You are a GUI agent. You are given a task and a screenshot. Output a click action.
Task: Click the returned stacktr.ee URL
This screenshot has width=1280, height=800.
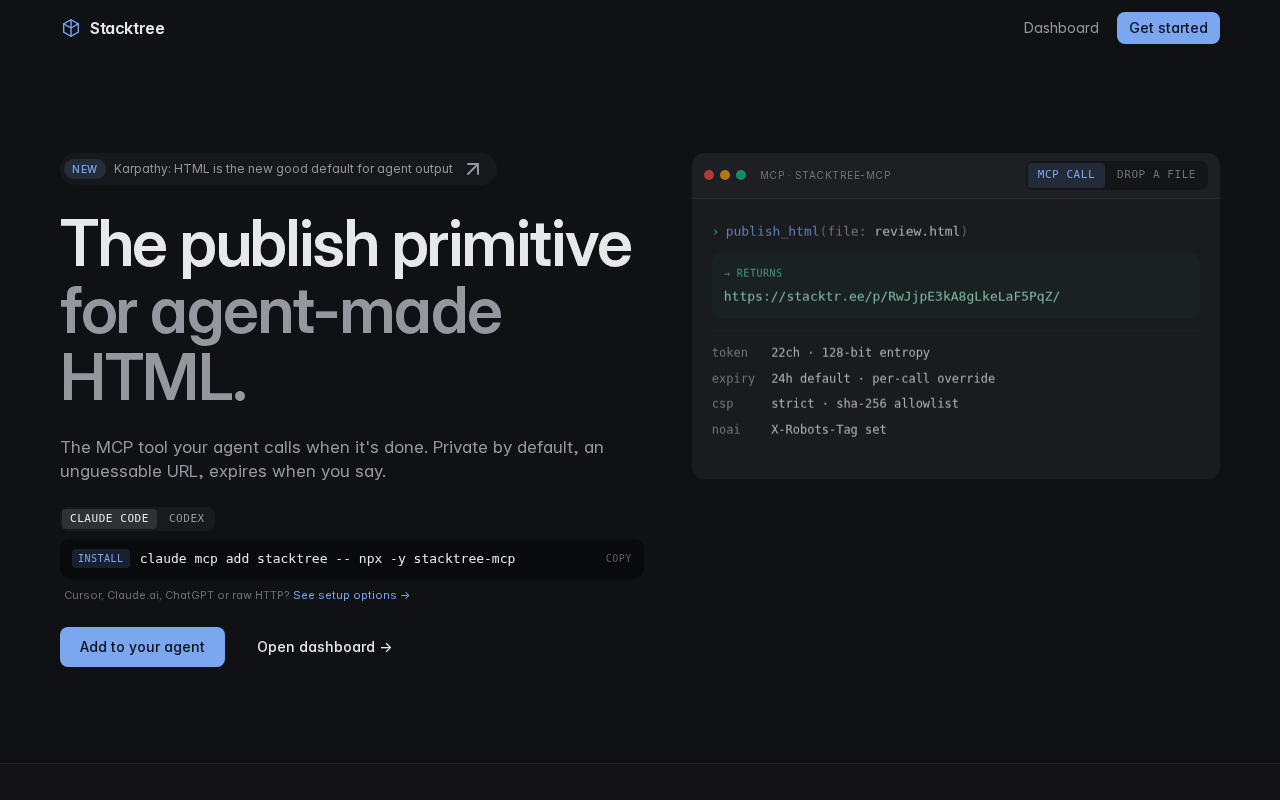892,296
